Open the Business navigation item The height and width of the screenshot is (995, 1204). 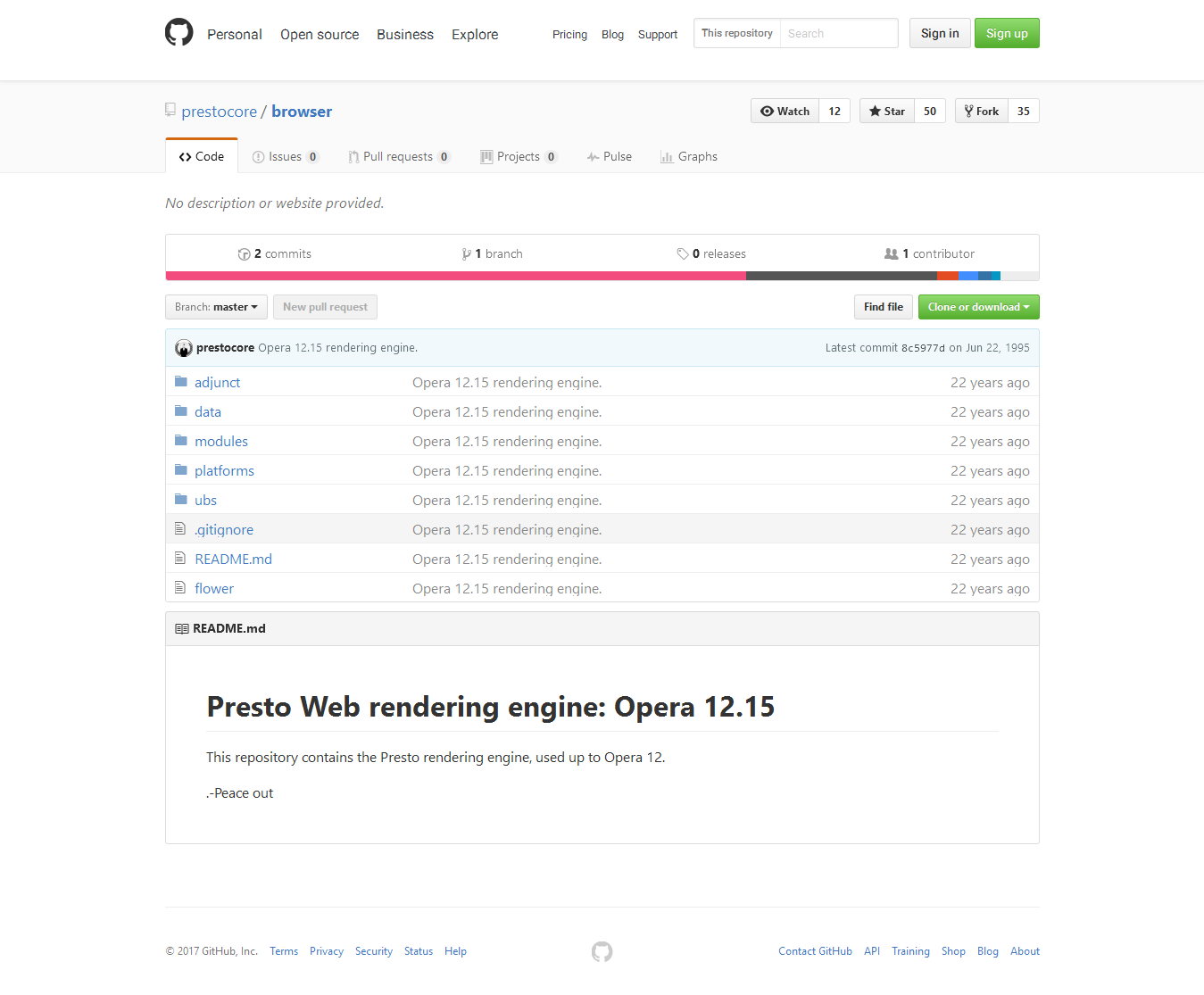point(405,34)
